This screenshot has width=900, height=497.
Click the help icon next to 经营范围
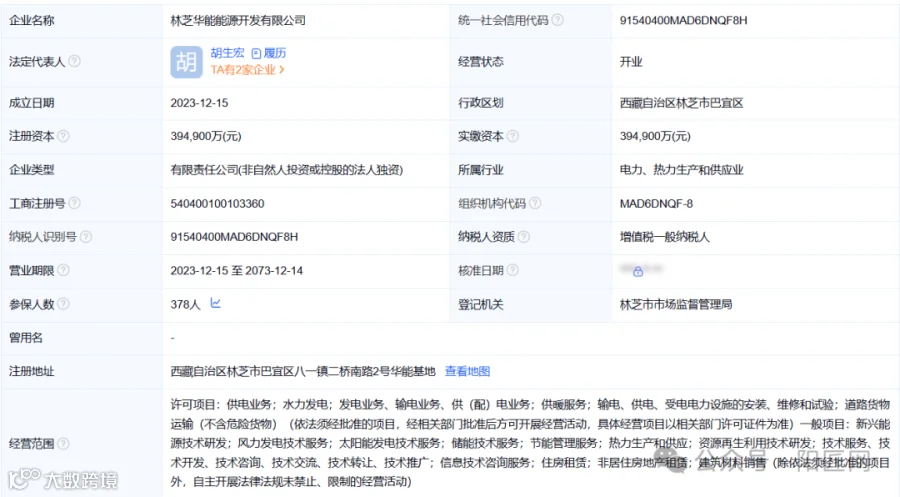click(x=63, y=444)
